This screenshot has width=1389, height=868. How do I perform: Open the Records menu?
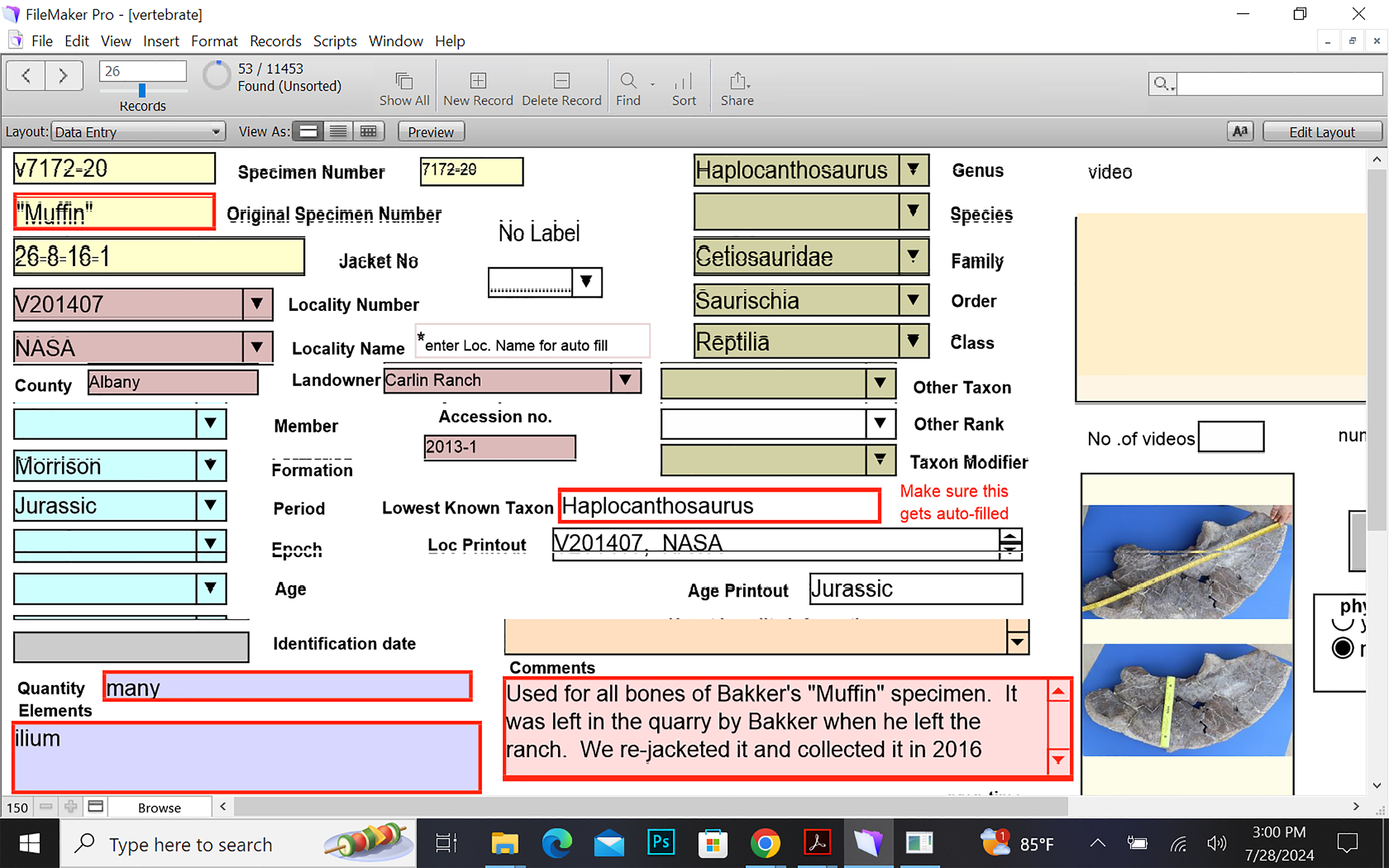(276, 41)
